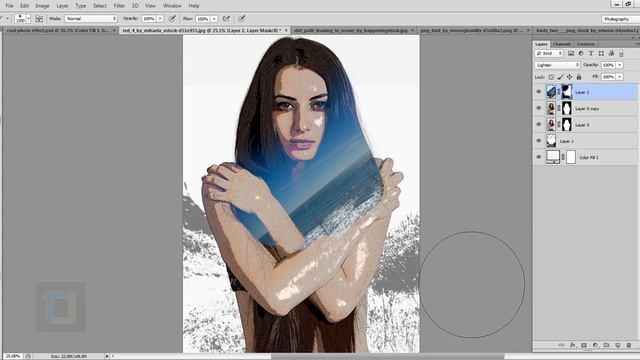Link layers icon at Layers panel bottom
Viewport: 640px width, 360px height.
pos(561,345)
